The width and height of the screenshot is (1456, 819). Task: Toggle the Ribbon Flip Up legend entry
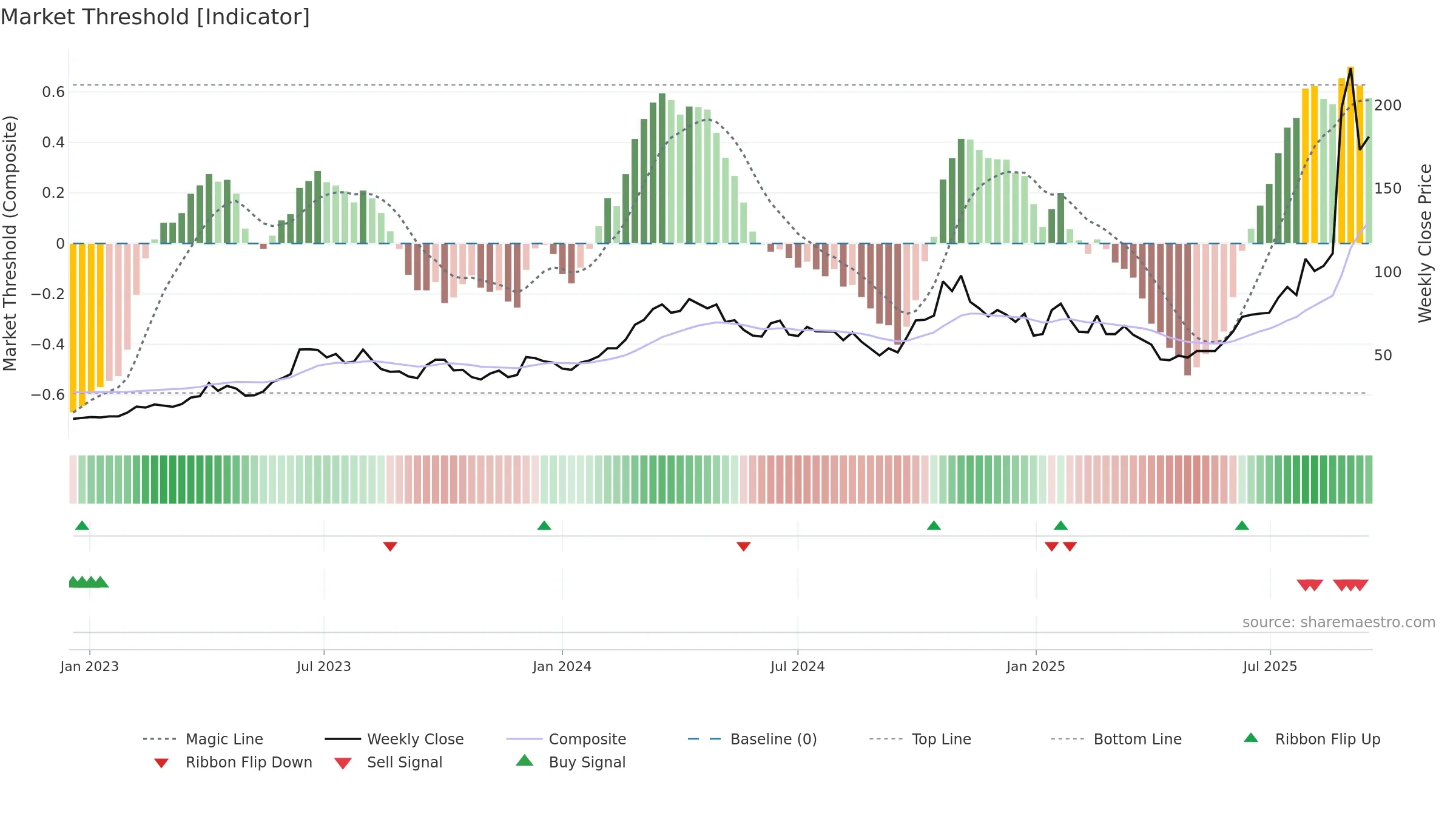click(x=1312, y=739)
